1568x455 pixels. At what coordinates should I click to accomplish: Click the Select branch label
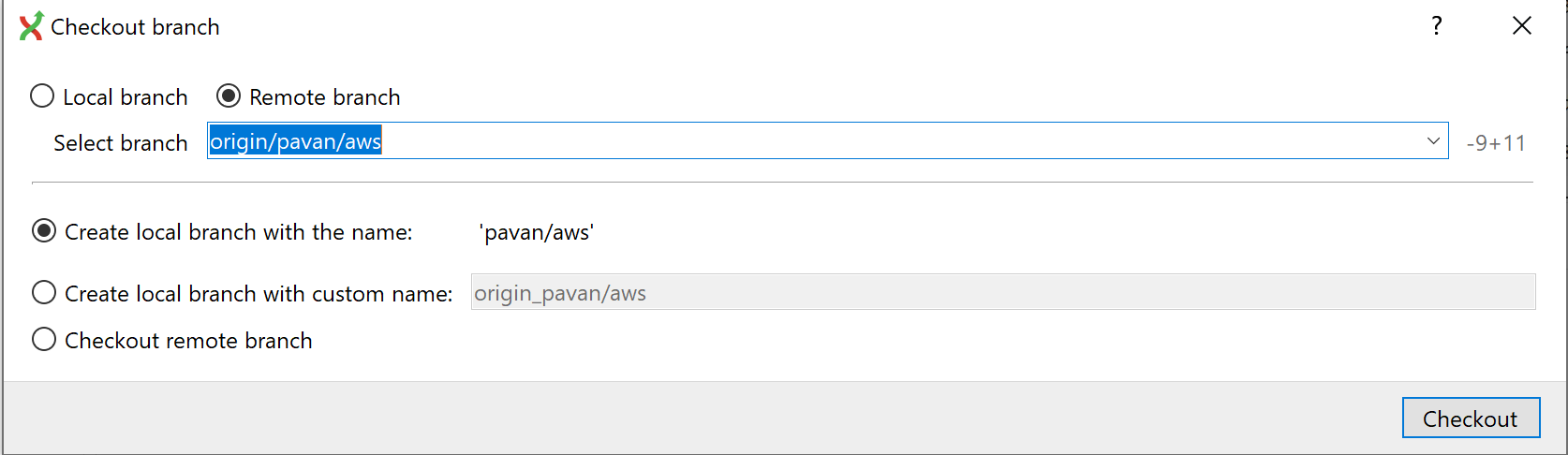pyautogui.click(x=121, y=143)
